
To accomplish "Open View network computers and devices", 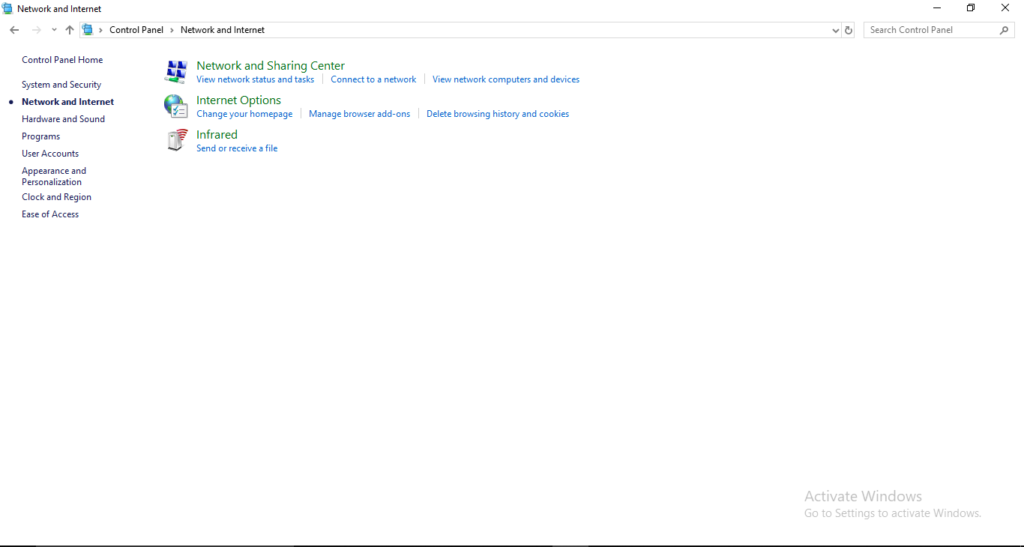I will point(505,80).
